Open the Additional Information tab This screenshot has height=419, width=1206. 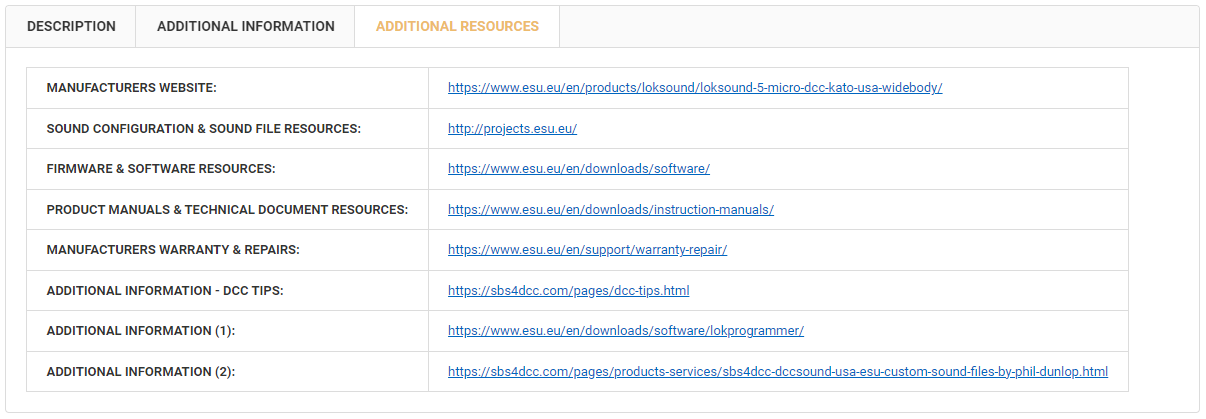click(x=246, y=27)
